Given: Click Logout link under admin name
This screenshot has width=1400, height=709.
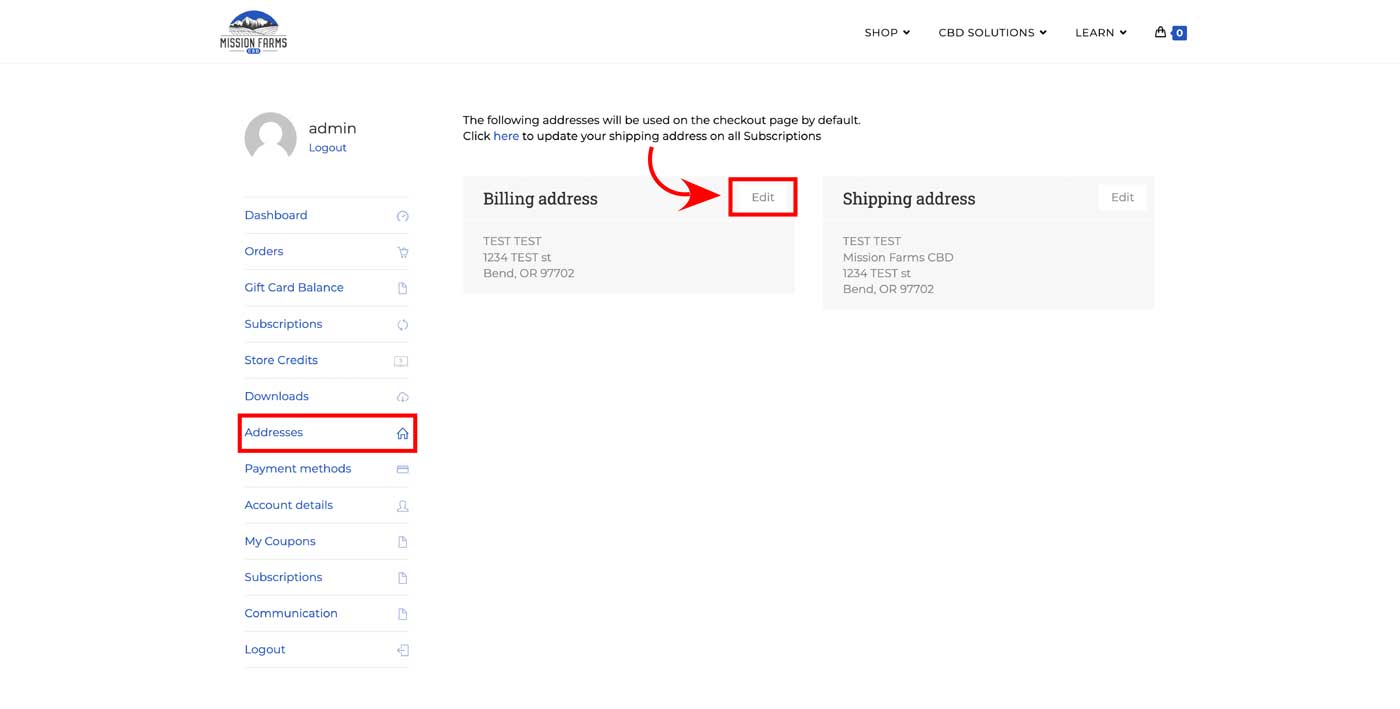Looking at the screenshot, I should (327, 148).
